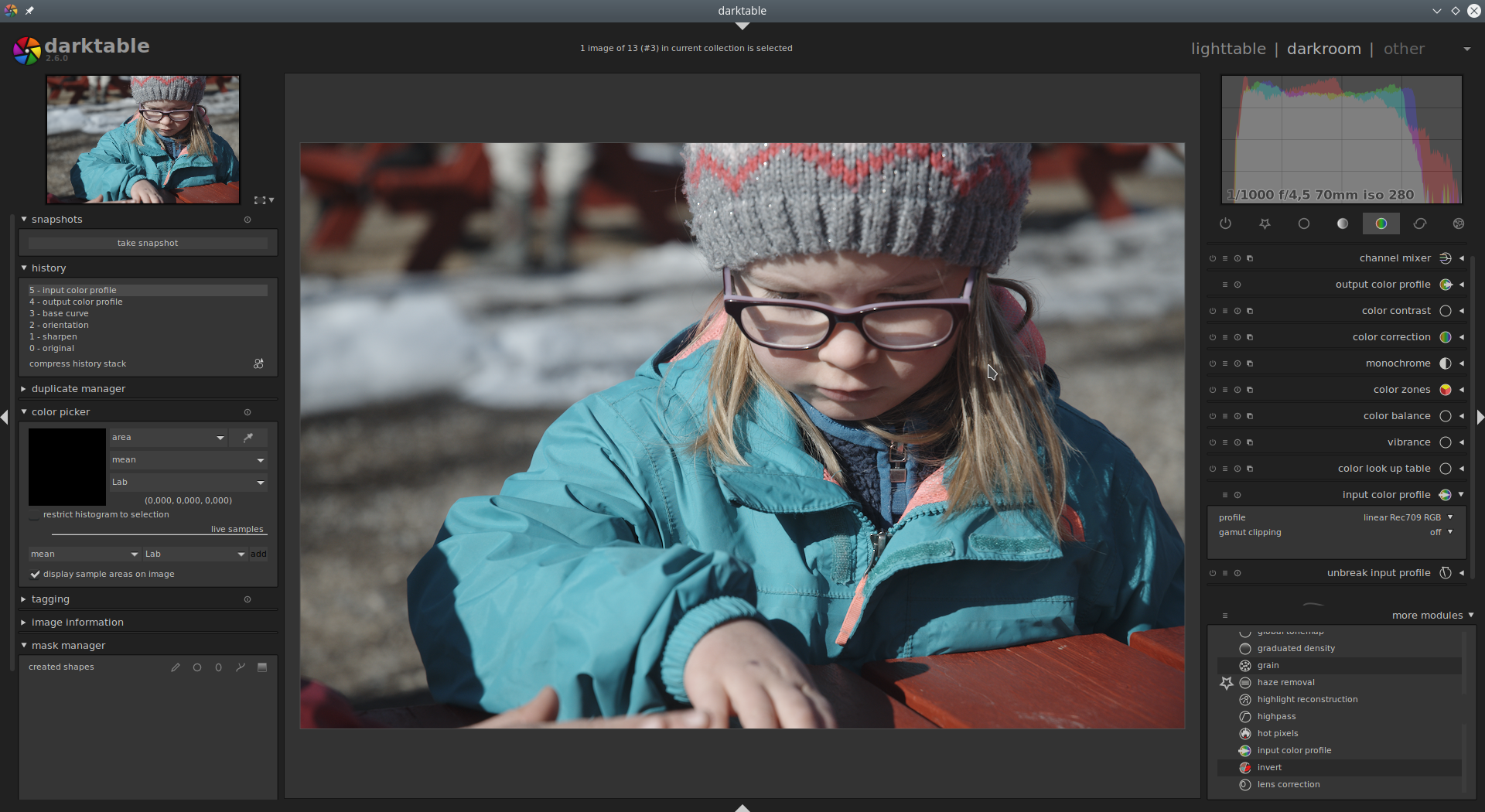
Task: Turn on the color look up table module
Action: [x=1213, y=469]
